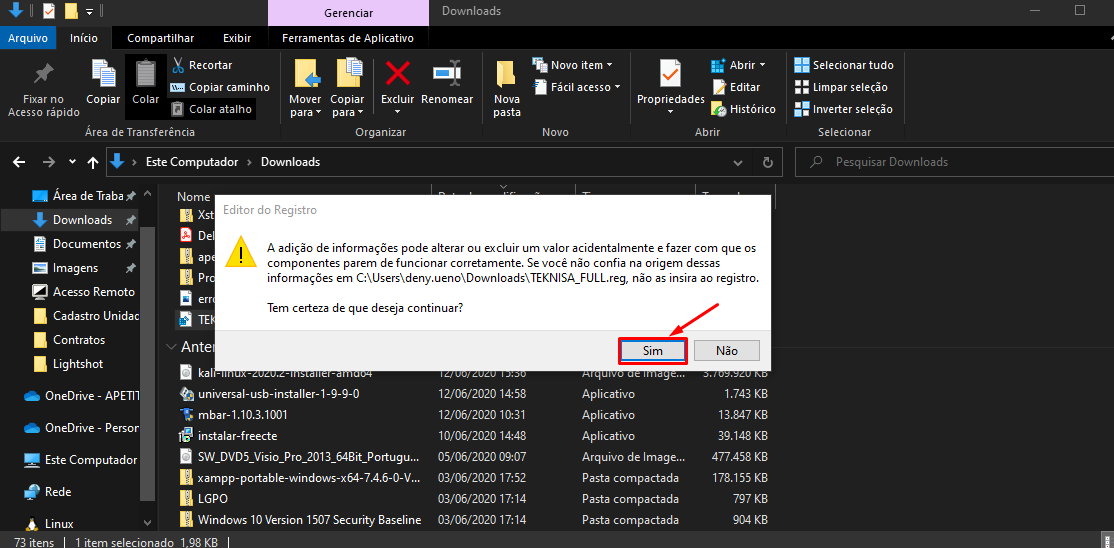
Task: Switch to the Exibir ribbon tab
Action: 237,38
